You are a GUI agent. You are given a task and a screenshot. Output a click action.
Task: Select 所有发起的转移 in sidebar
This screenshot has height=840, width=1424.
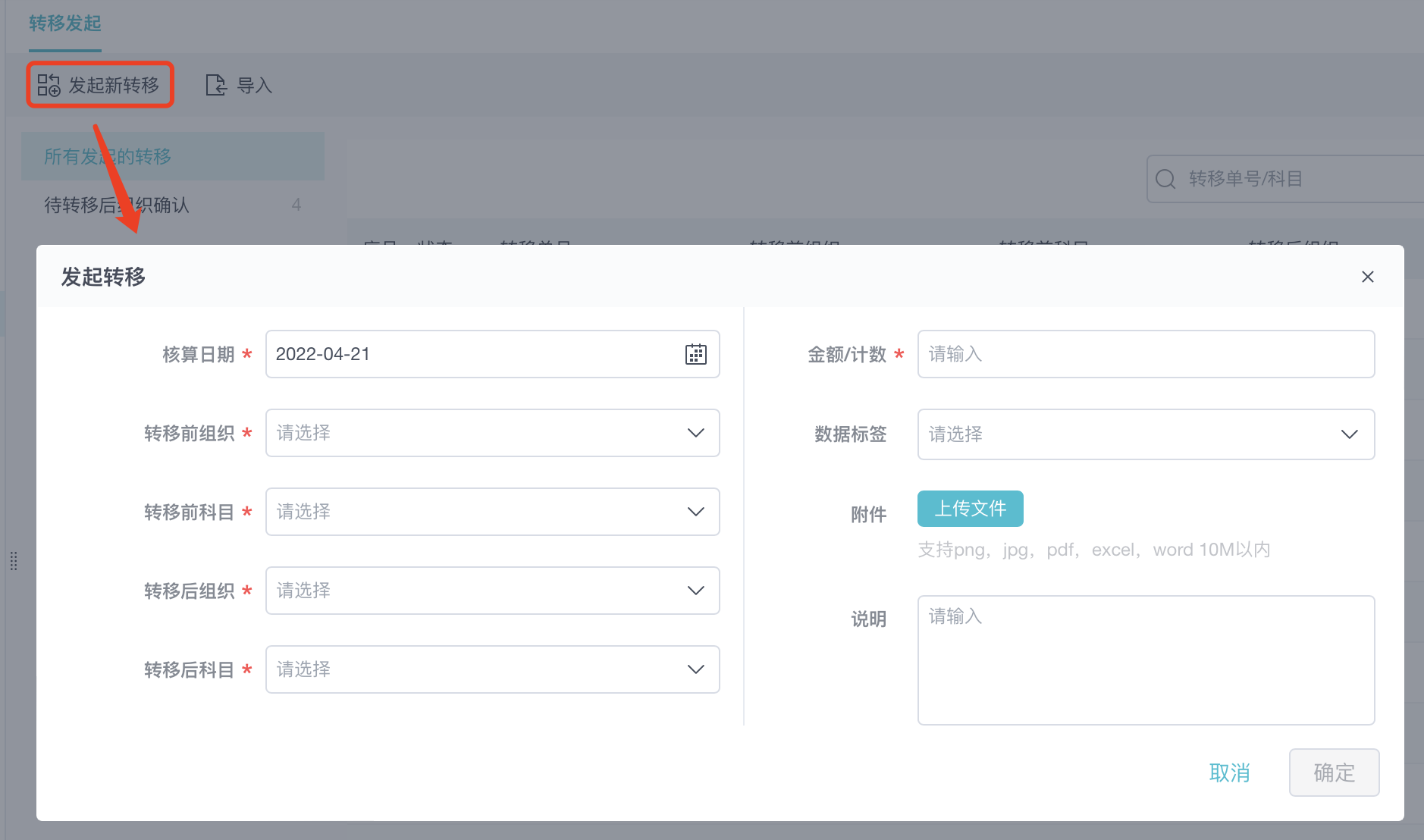coord(108,156)
